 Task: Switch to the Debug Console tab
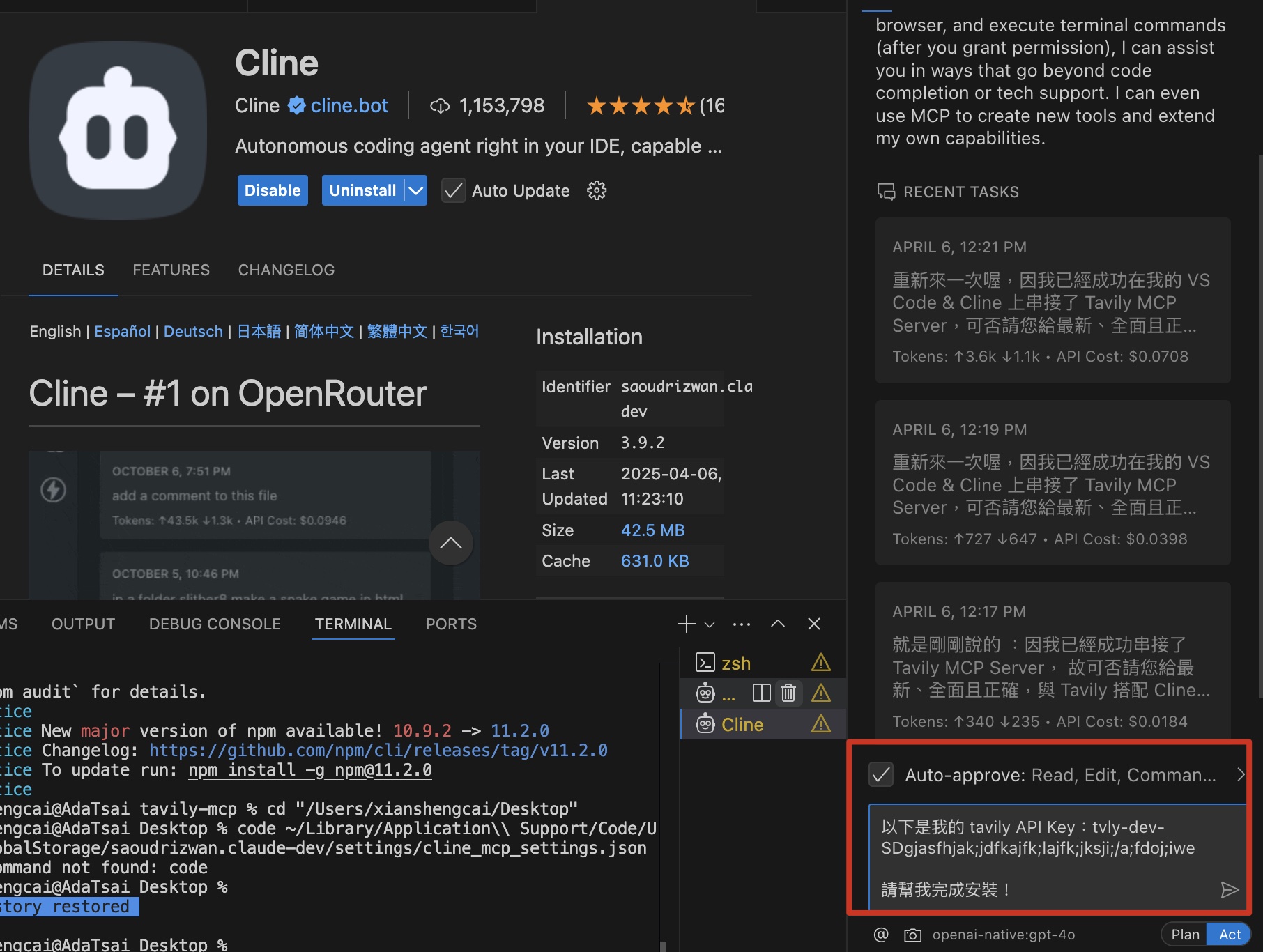(x=215, y=624)
